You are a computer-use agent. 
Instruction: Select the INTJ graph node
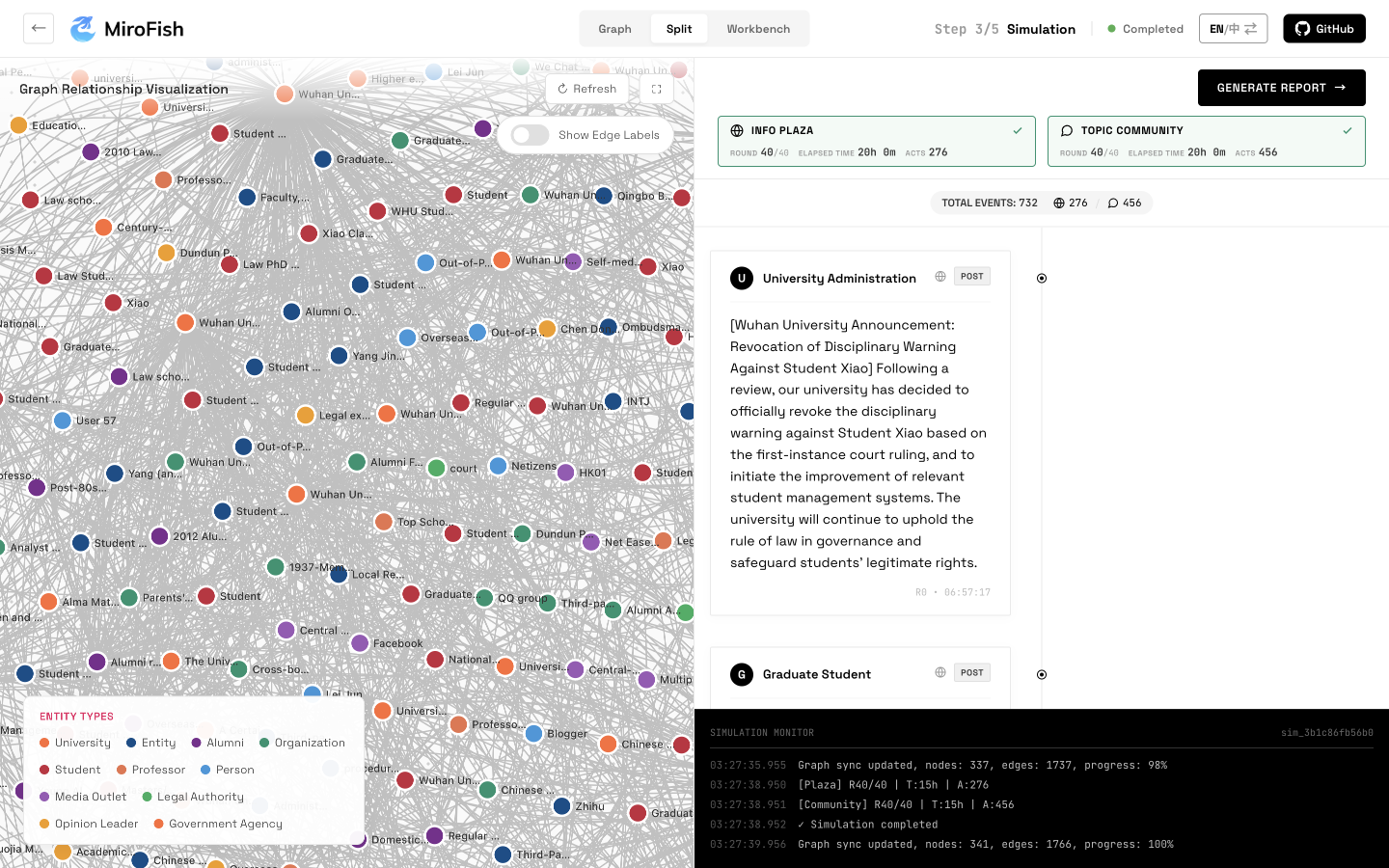click(613, 401)
